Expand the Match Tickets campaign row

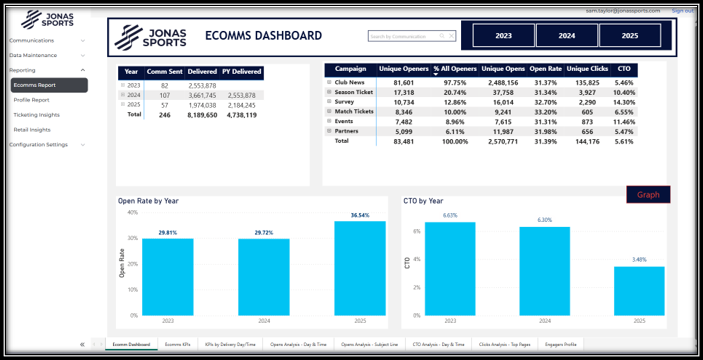[329, 111]
